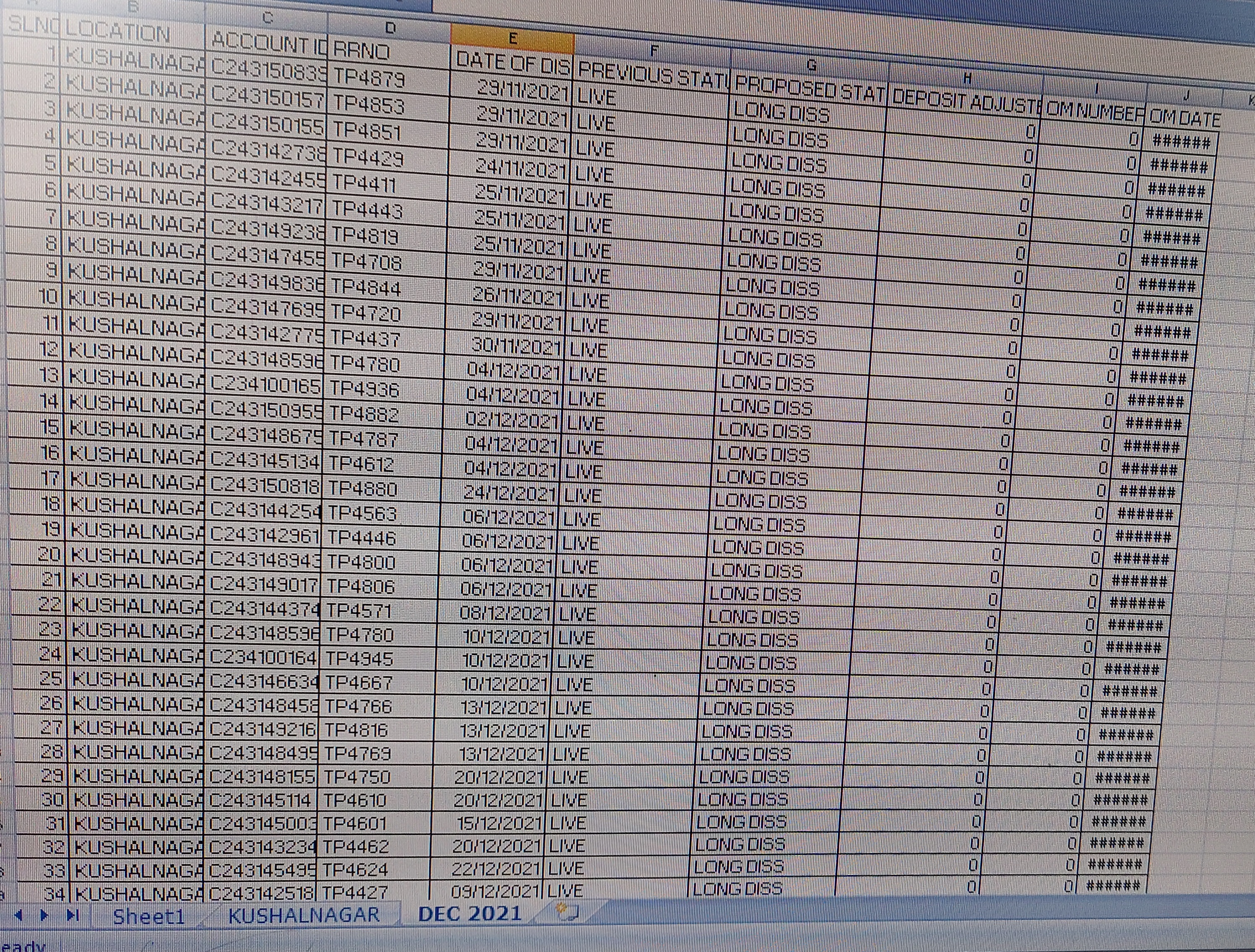This screenshot has width=1255, height=952.
Task: Go to the next sheet using the right arrow
Action: click(44, 915)
